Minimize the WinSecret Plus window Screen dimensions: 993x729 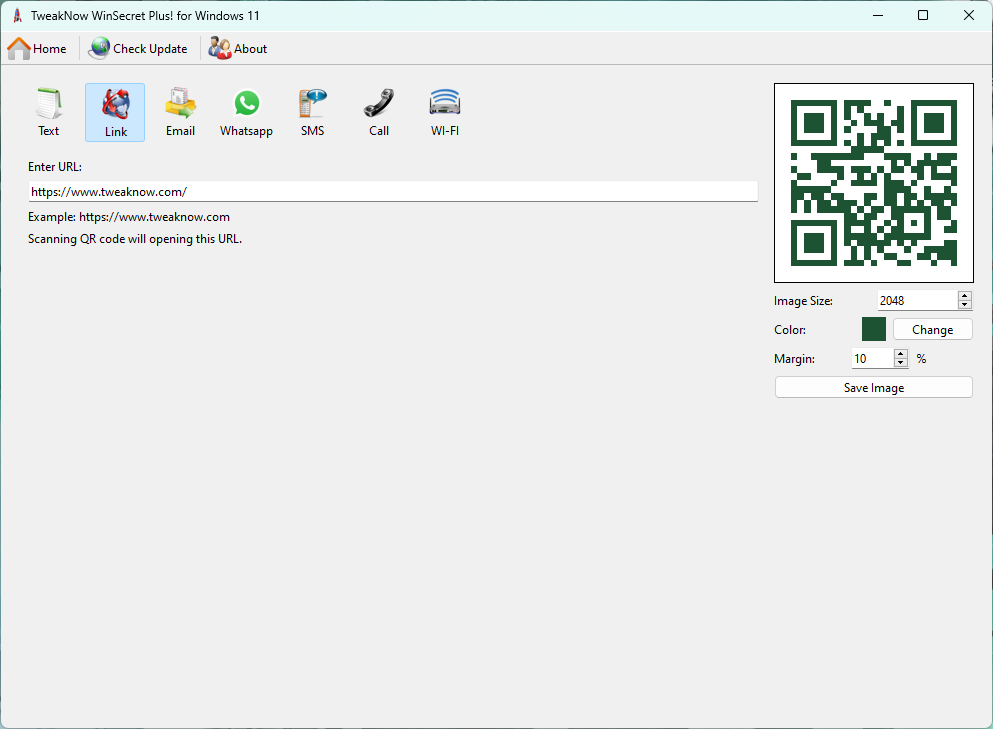pyautogui.click(x=878, y=15)
